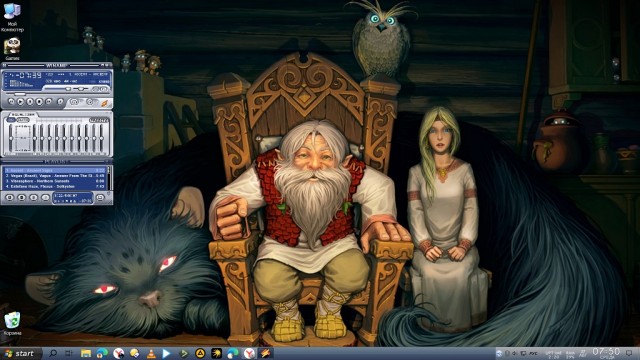Click the playlist vertical scrollbar
The image size is (640, 360).
109,178
